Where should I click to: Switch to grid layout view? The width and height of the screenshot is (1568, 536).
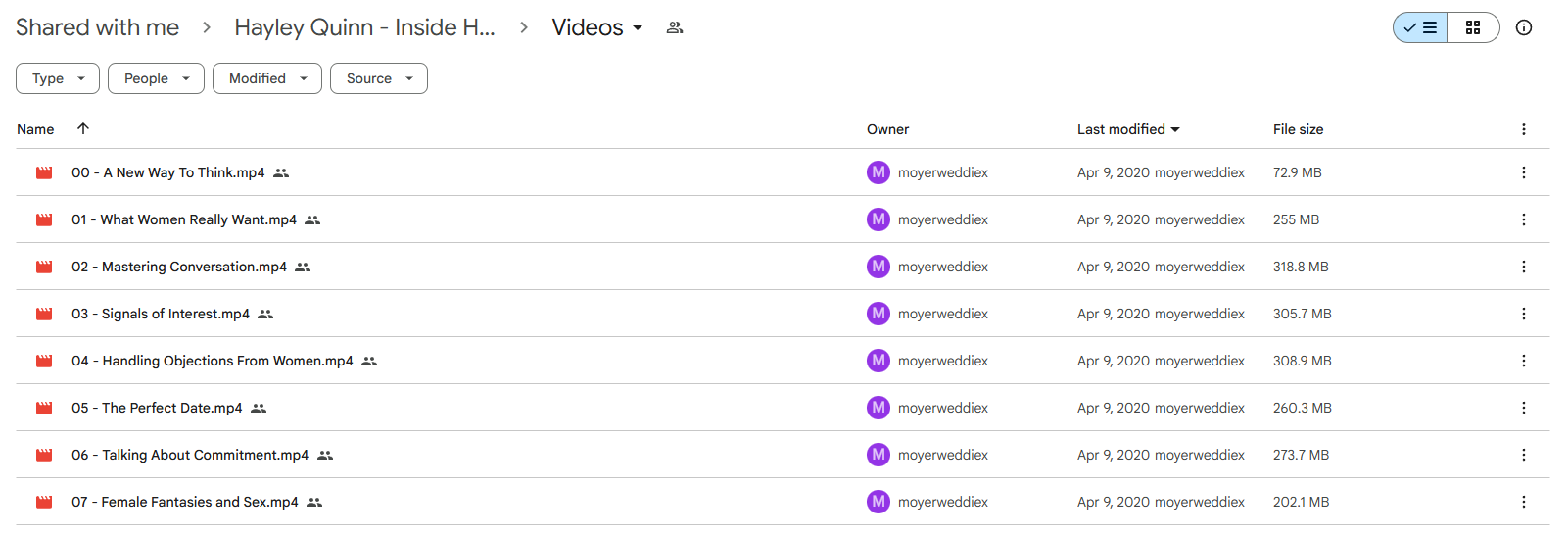pos(1473,27)
